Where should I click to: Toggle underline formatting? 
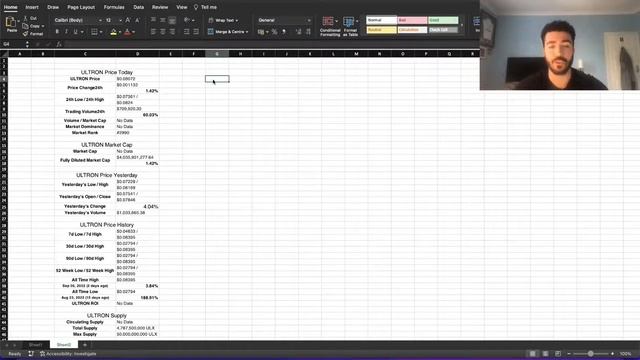click(76, 32)
